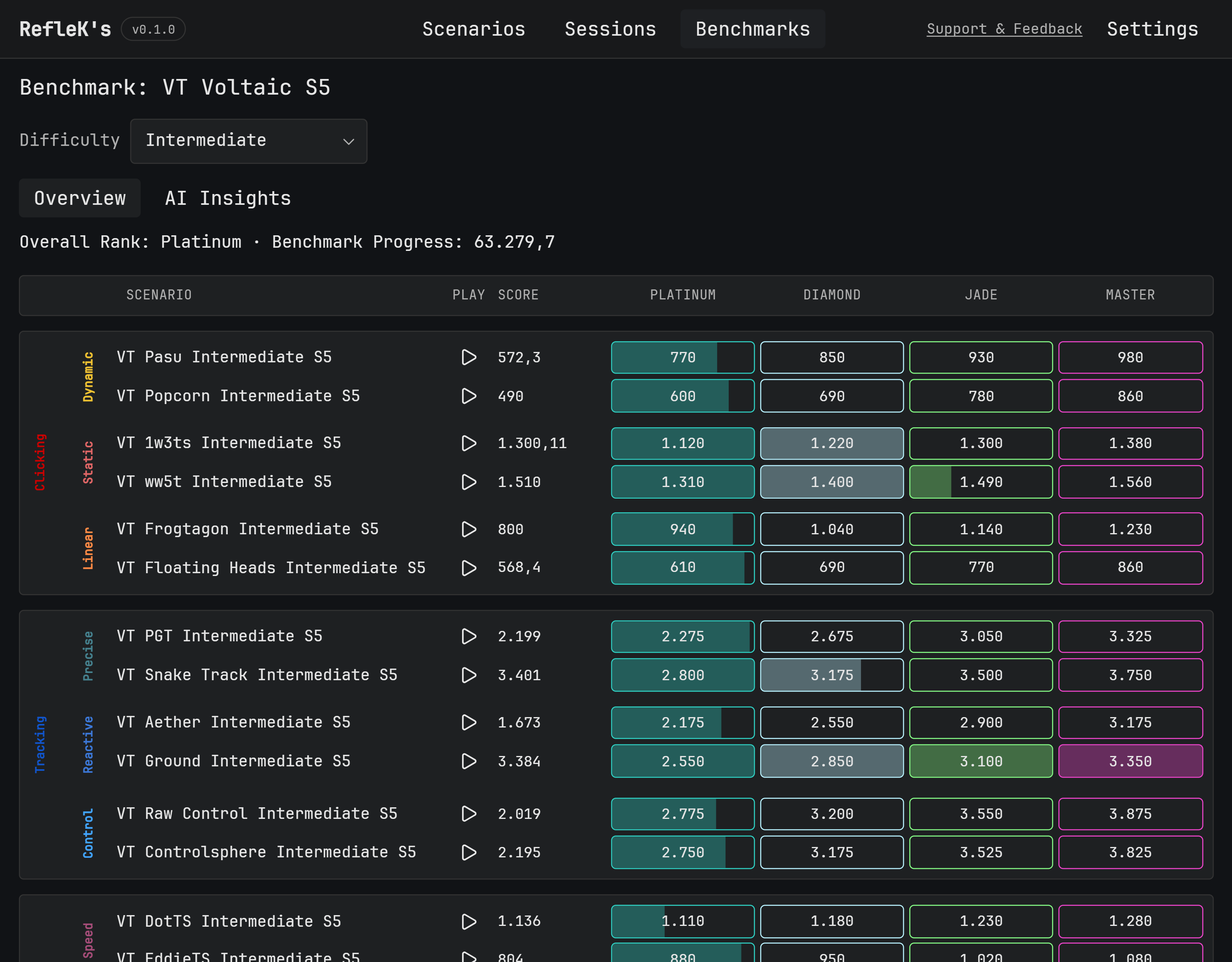The height and width of the screenshot is (962, 1232).
Task: Play VT Frogtagon Intermediate S5 scenario
Action: (469, 529)
